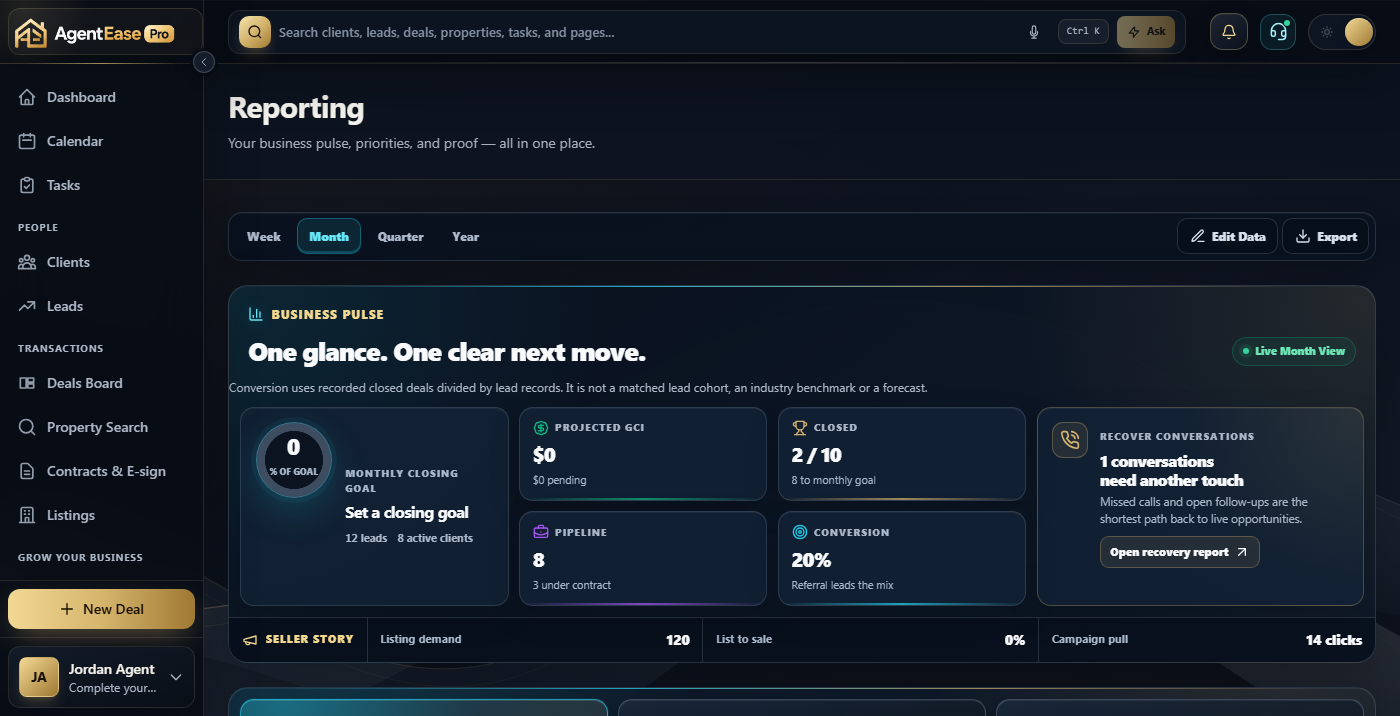Click the Pipeline briefcase icon
The width and height of the screenshot is (1400, 716).
[541, 532]
